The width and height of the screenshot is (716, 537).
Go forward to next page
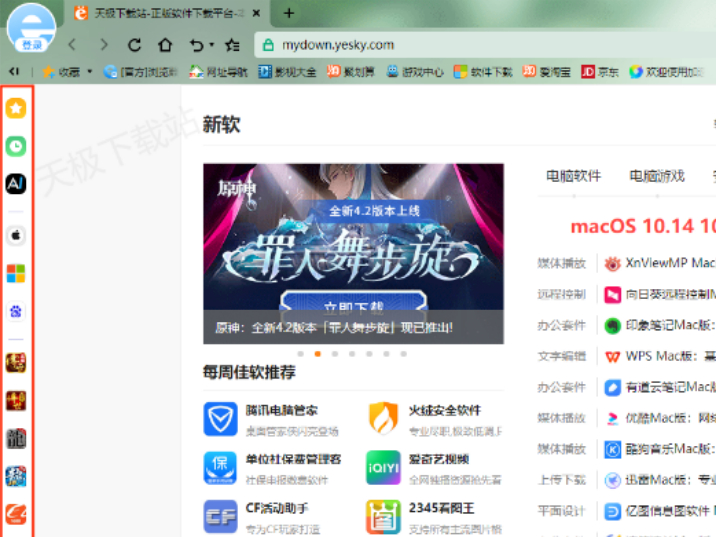point(104,45)
